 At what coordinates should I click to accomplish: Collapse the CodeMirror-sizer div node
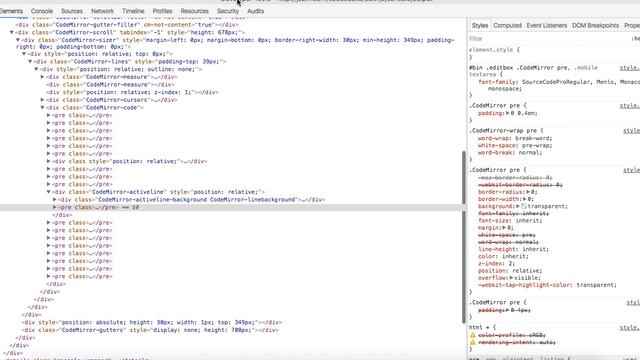coord(18,40)
